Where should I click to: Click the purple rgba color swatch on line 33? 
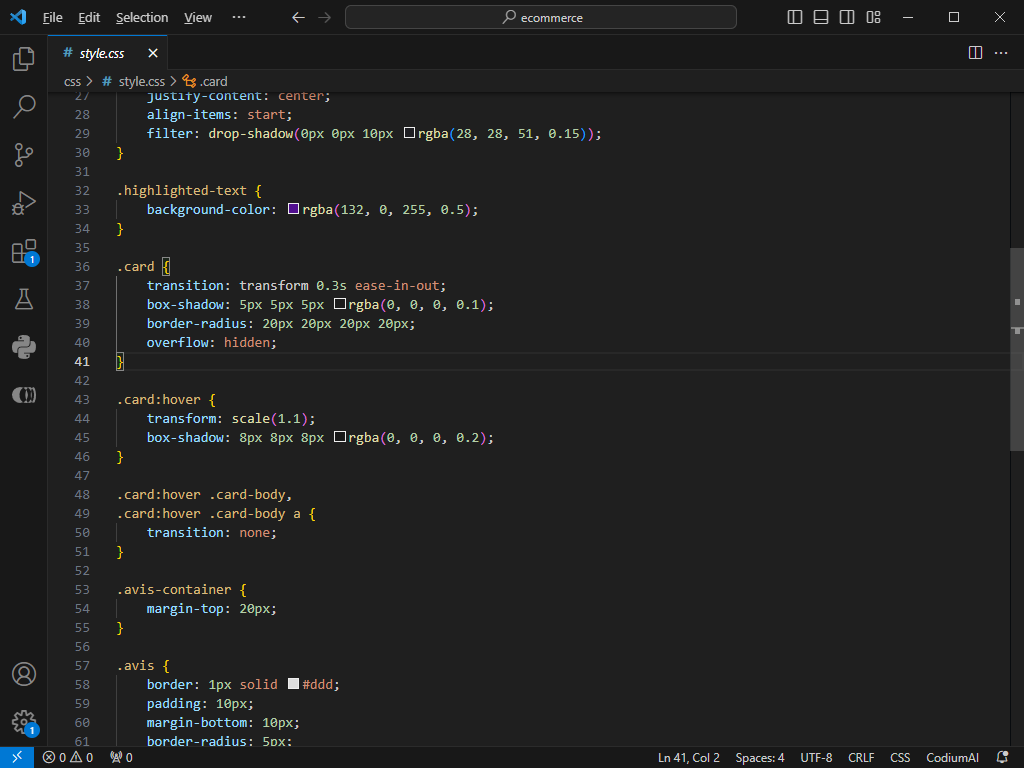(293, 209)
